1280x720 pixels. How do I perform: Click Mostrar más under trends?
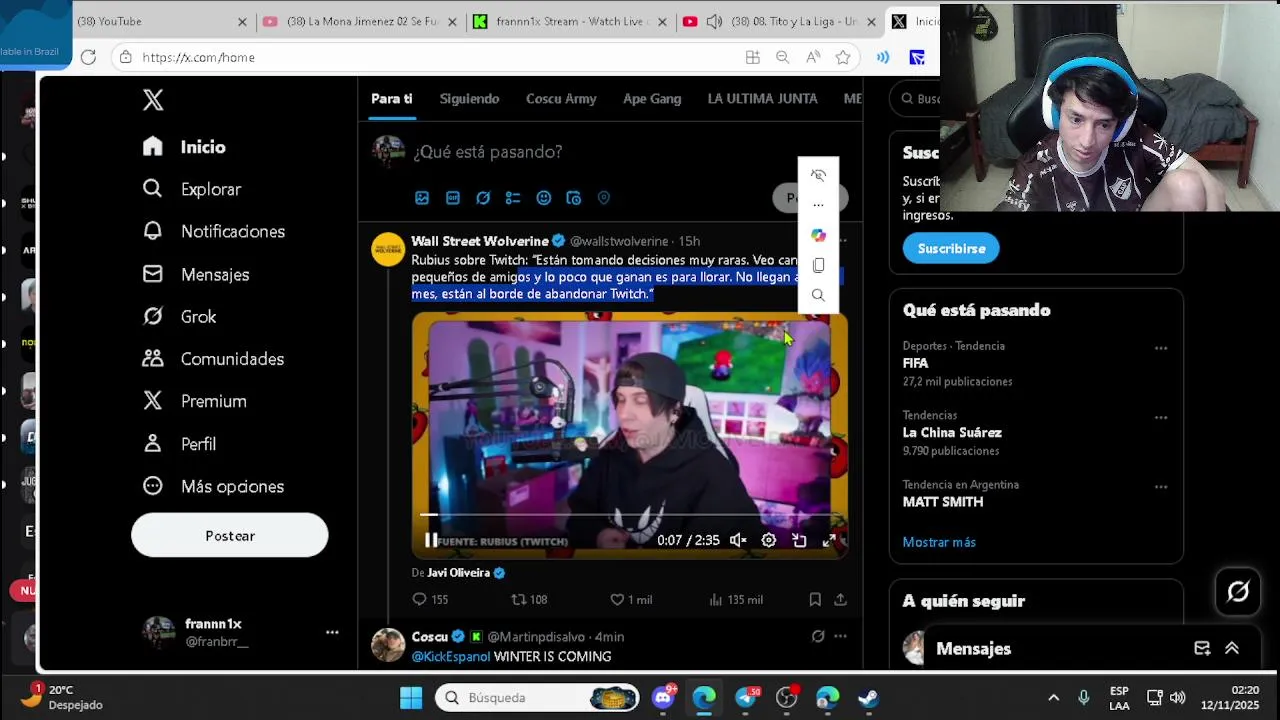[939, 542]
